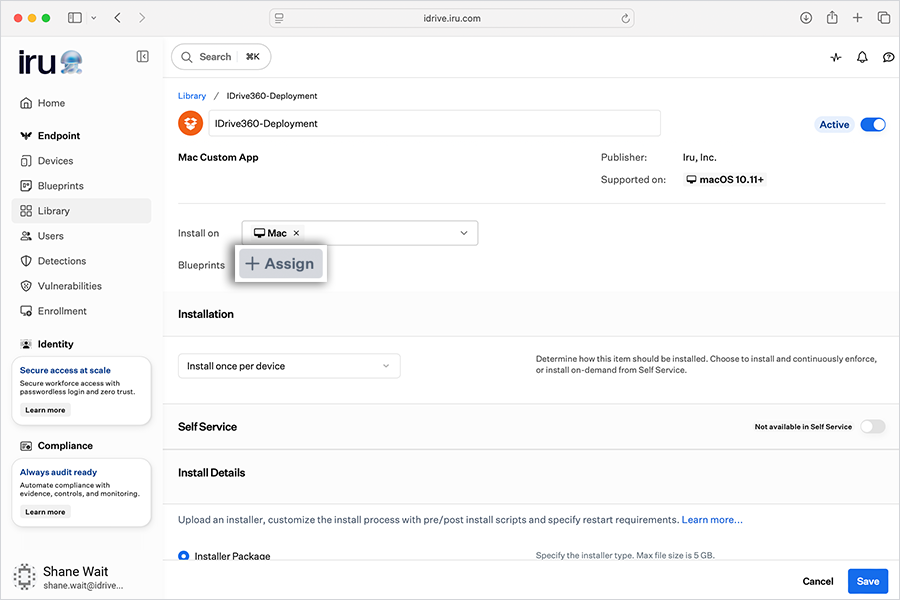Click Learn more under Always audit ready

[45, 512]
